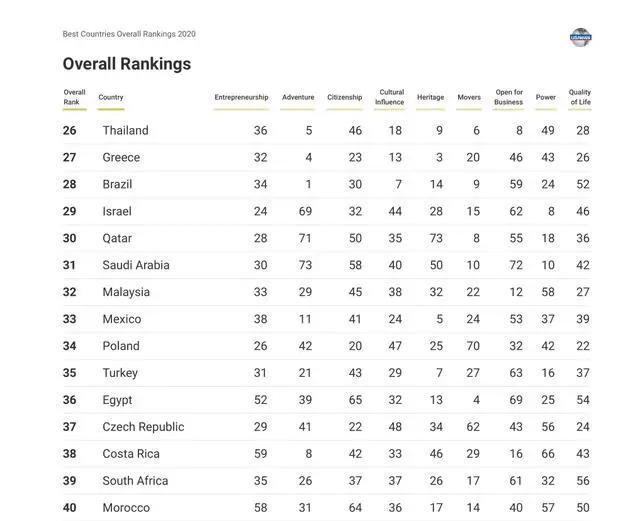Sort by Overall Rank column header
640x521 pixels.
pos(74,97)
